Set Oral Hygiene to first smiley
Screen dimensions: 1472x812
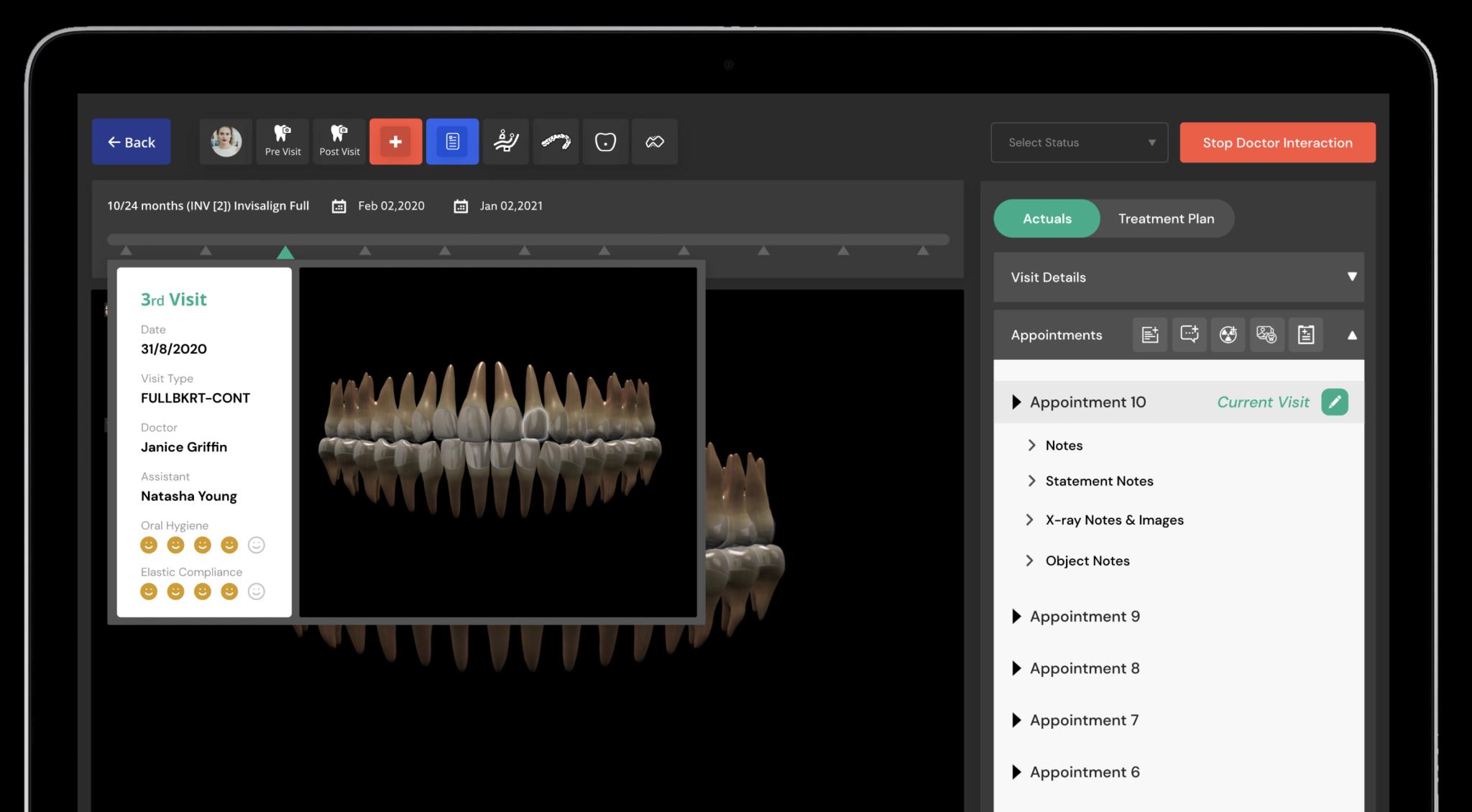click(149, 545)
